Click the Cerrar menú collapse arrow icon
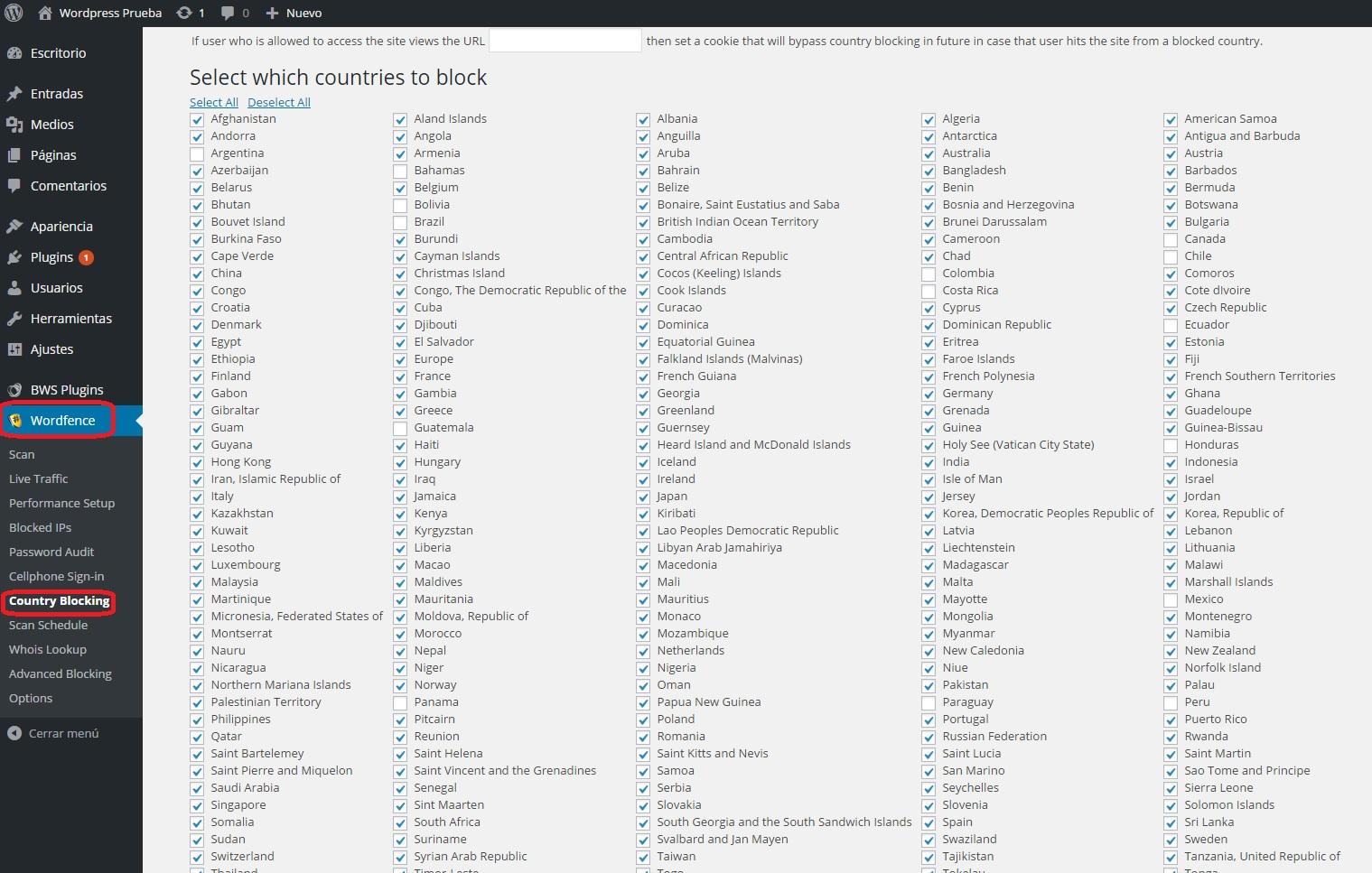The height and width of the screenshot is (873, 1372). pyautogui.click(x=14, y=733)
